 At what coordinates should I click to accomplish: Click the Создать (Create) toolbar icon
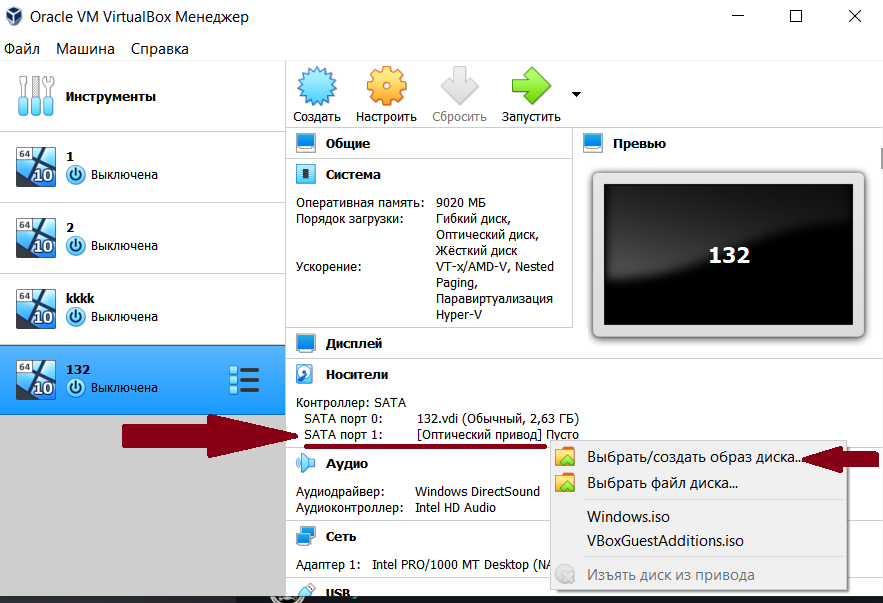[x=317, y=87]
